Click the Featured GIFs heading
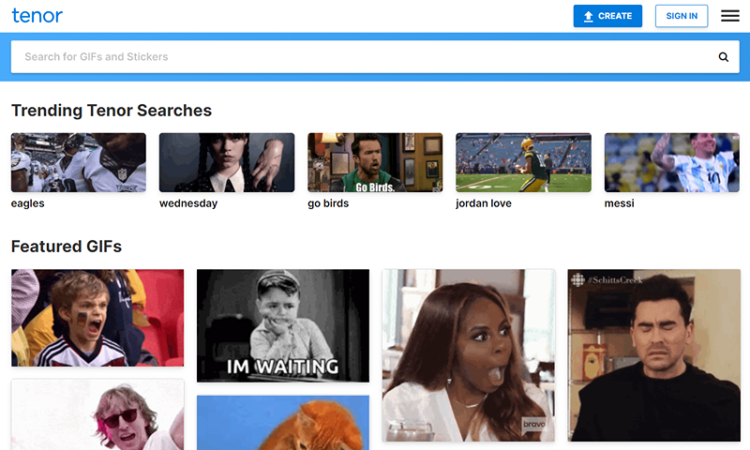The height and width of the screenshot is (450, 750). [66, 246]
